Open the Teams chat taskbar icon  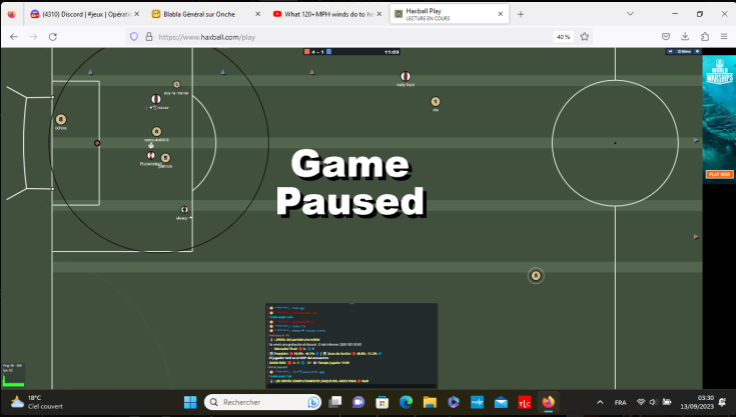point(358,402)
